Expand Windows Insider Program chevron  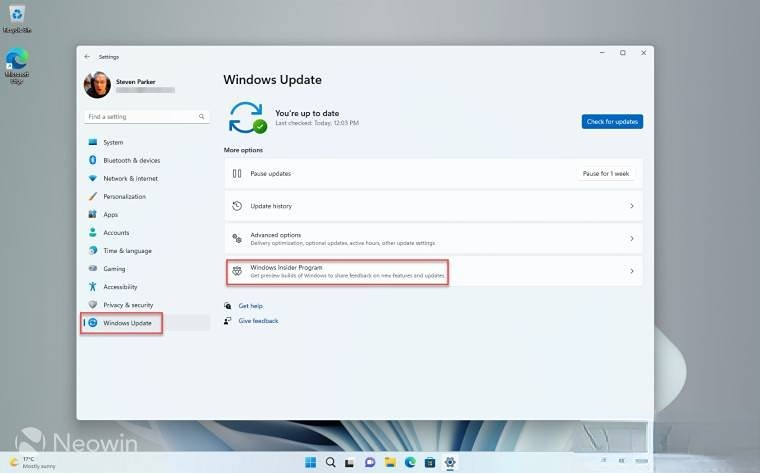click(632, 271)
